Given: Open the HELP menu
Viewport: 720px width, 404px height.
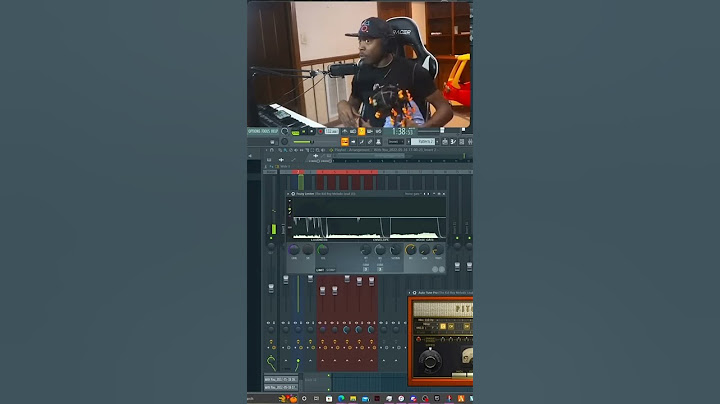Looking at the screenshot, I should 274,131.
